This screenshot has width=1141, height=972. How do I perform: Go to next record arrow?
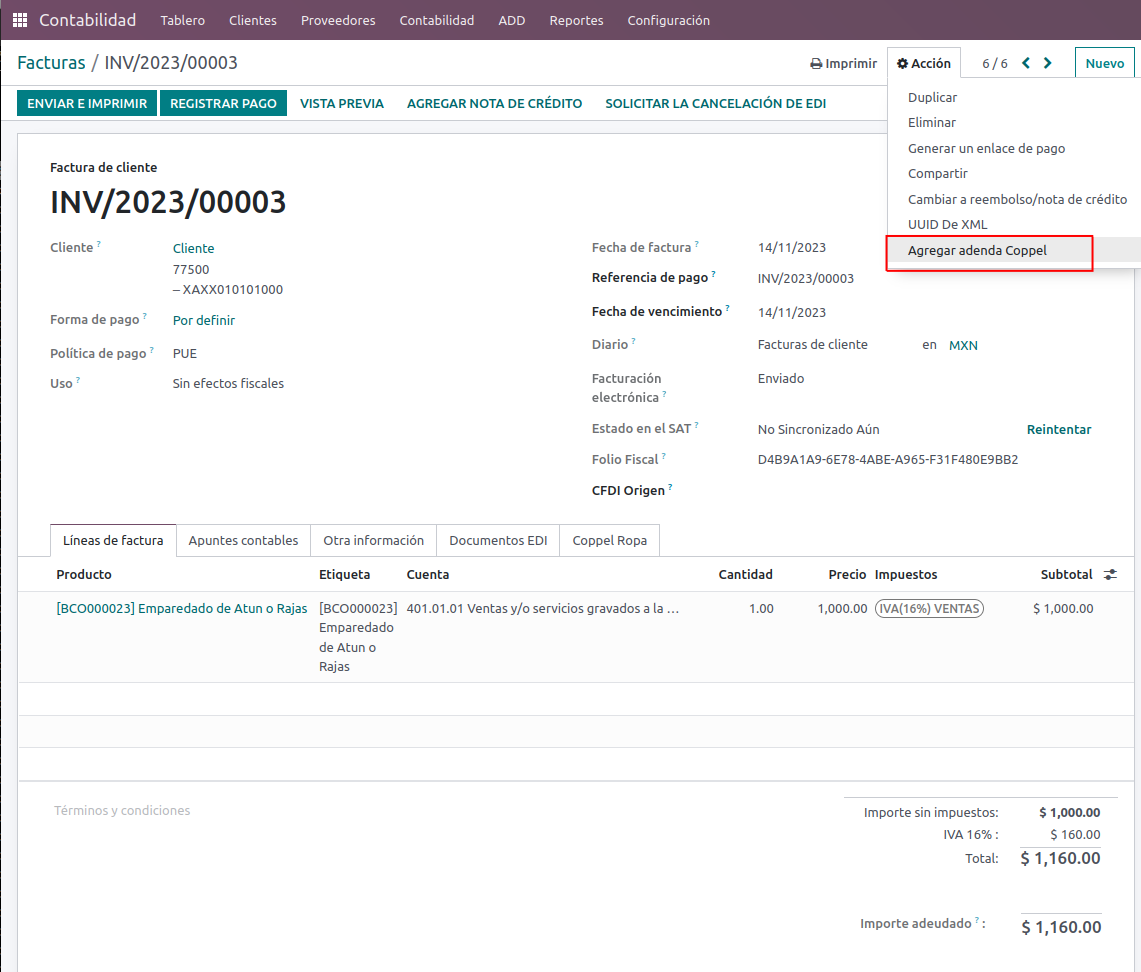[1048, 63]
